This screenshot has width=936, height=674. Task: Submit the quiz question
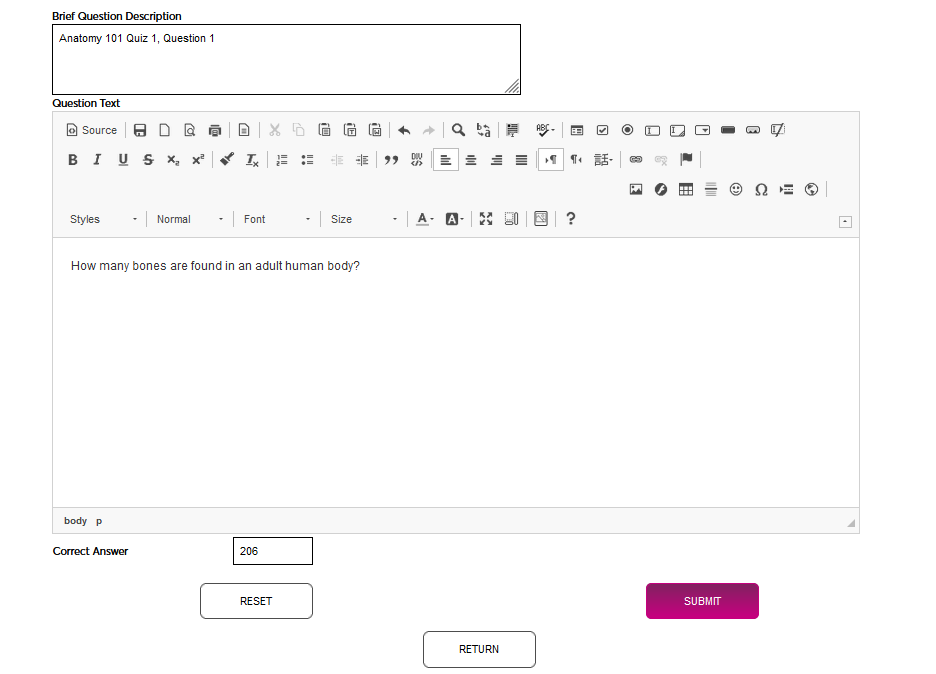tap(702, 601)
